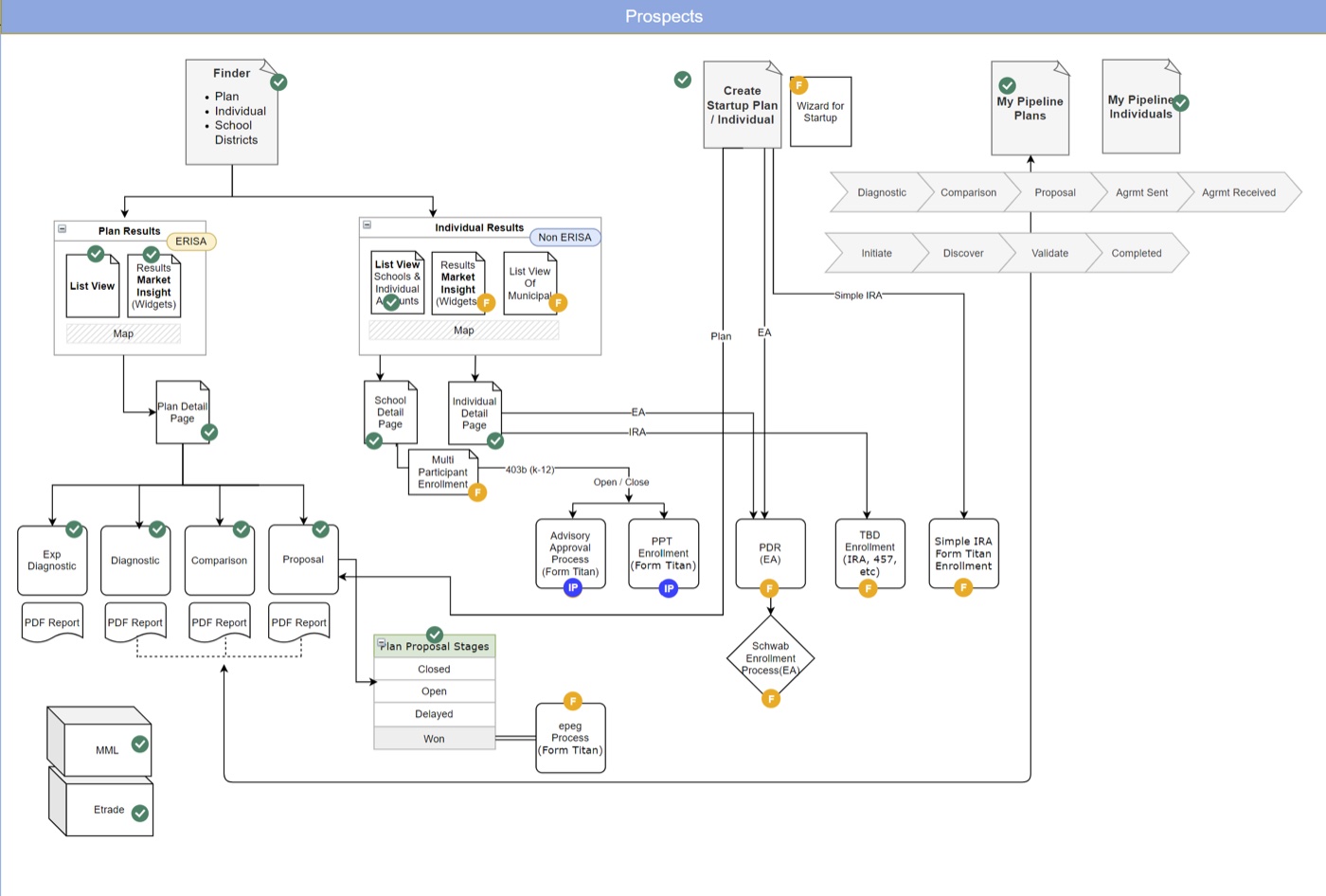Select the Wizard for Startup box
Viewport: 1326px width, 896px height.
point(821,112)
